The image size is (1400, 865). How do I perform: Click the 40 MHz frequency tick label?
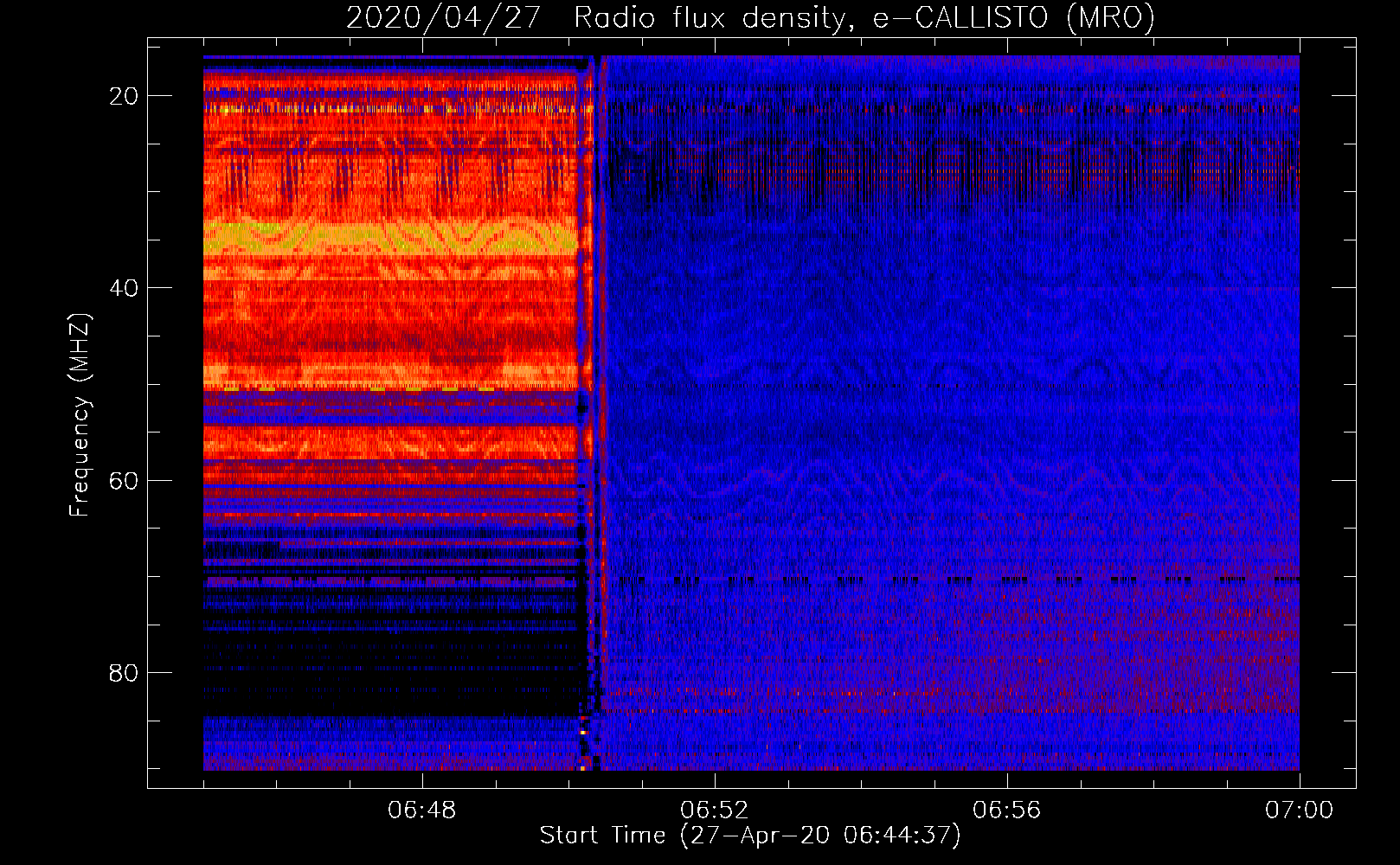coord(124,288)
